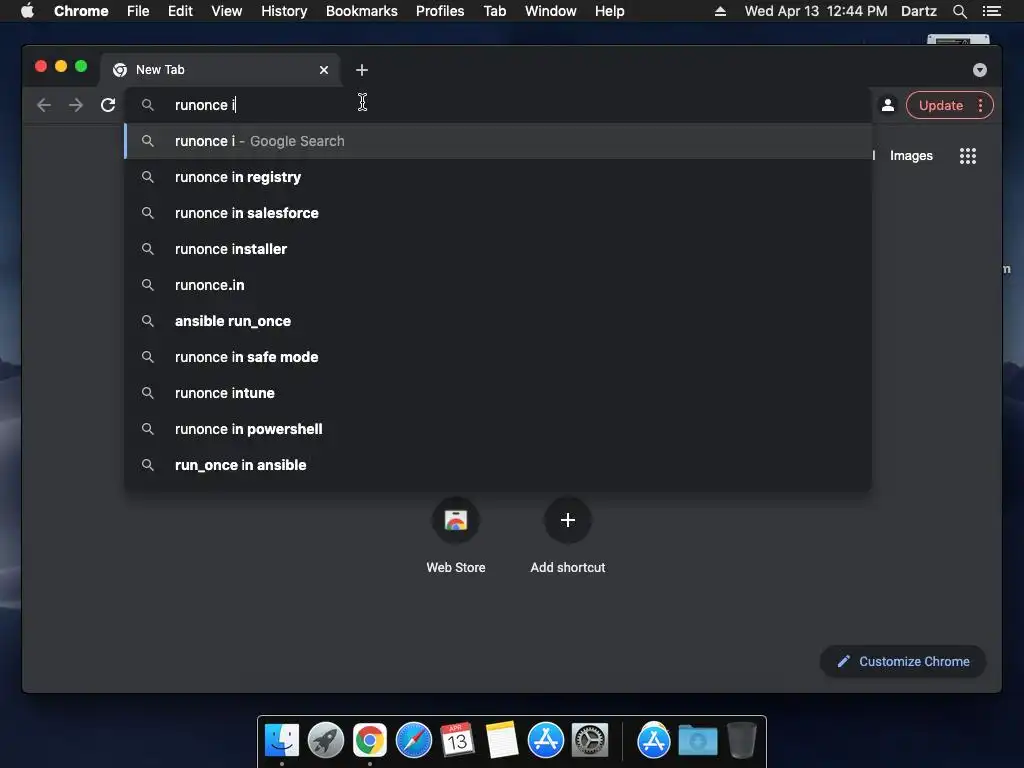Open the Profiles menu

pyautogui.click(x=440, y=11)
